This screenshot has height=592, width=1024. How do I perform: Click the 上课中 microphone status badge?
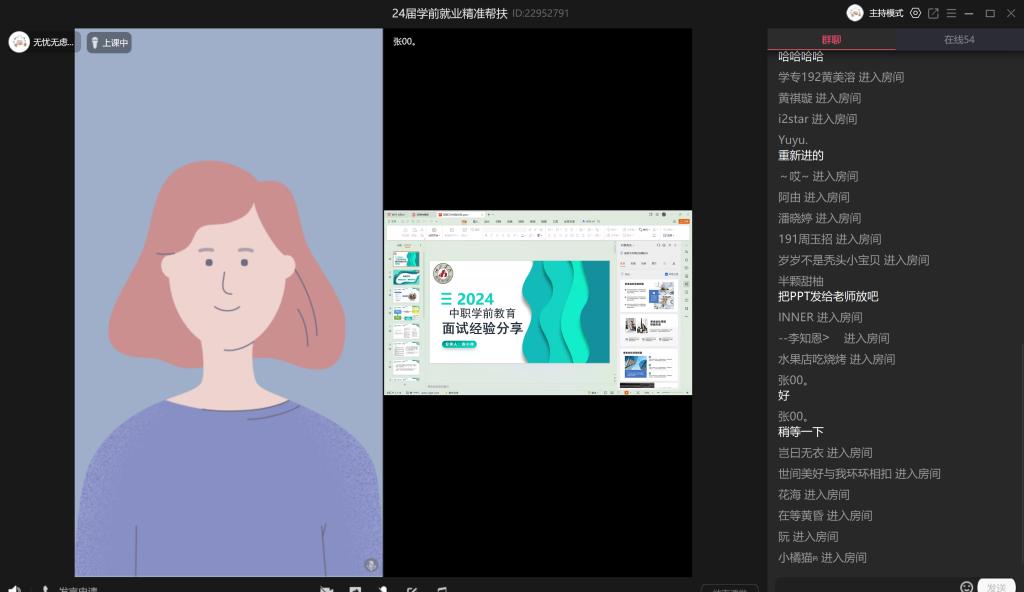click(x=109, y=43)
